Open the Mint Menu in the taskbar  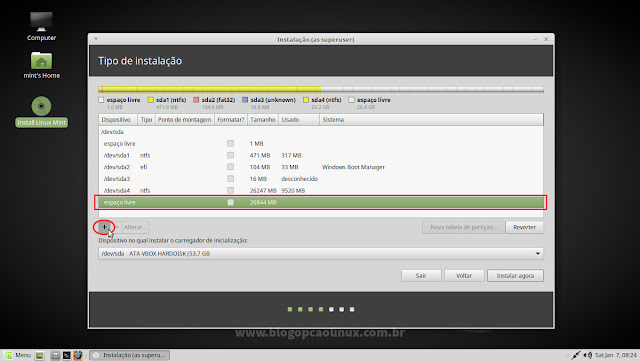pyautogui.click(x=18, y=355)
